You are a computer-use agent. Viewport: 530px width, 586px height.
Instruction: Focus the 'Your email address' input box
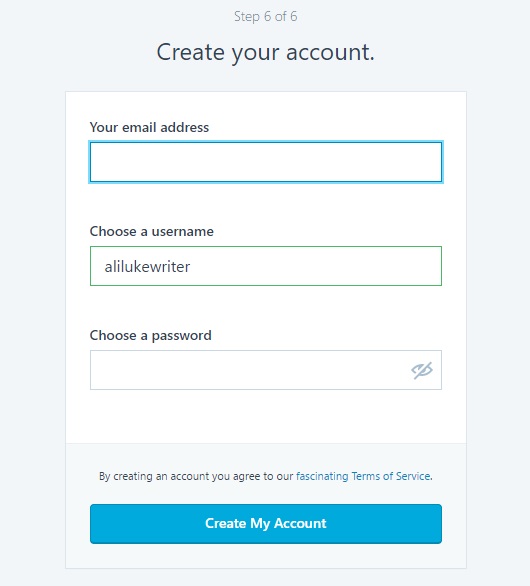pos(266,162)
